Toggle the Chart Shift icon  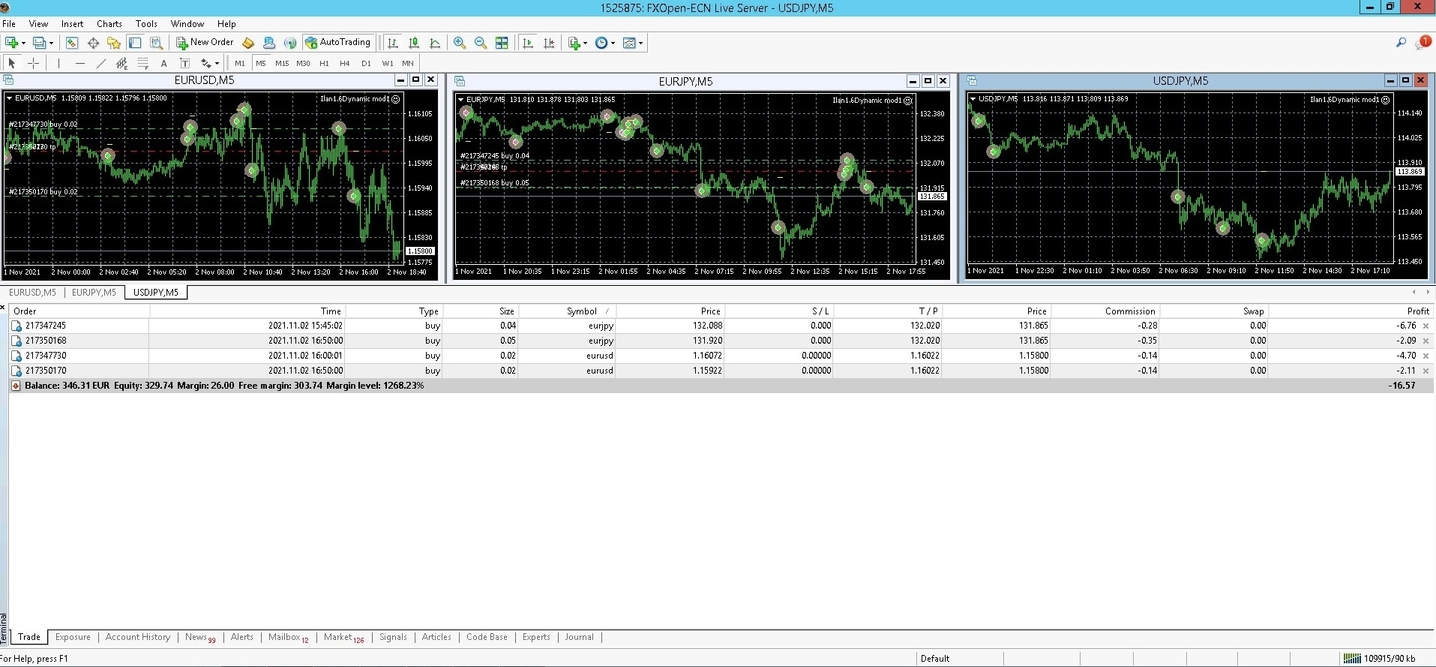click(548, 42)
